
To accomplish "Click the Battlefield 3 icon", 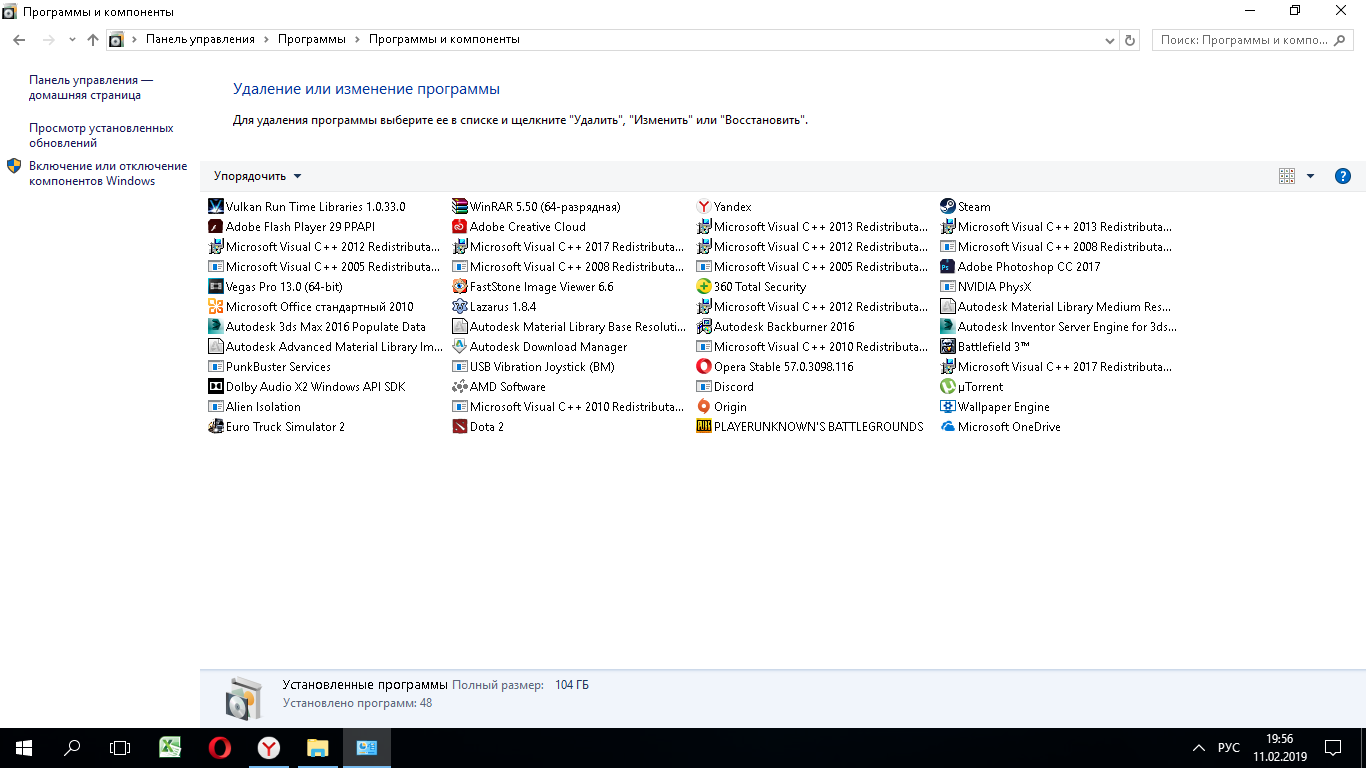I will tap(948, 347).
